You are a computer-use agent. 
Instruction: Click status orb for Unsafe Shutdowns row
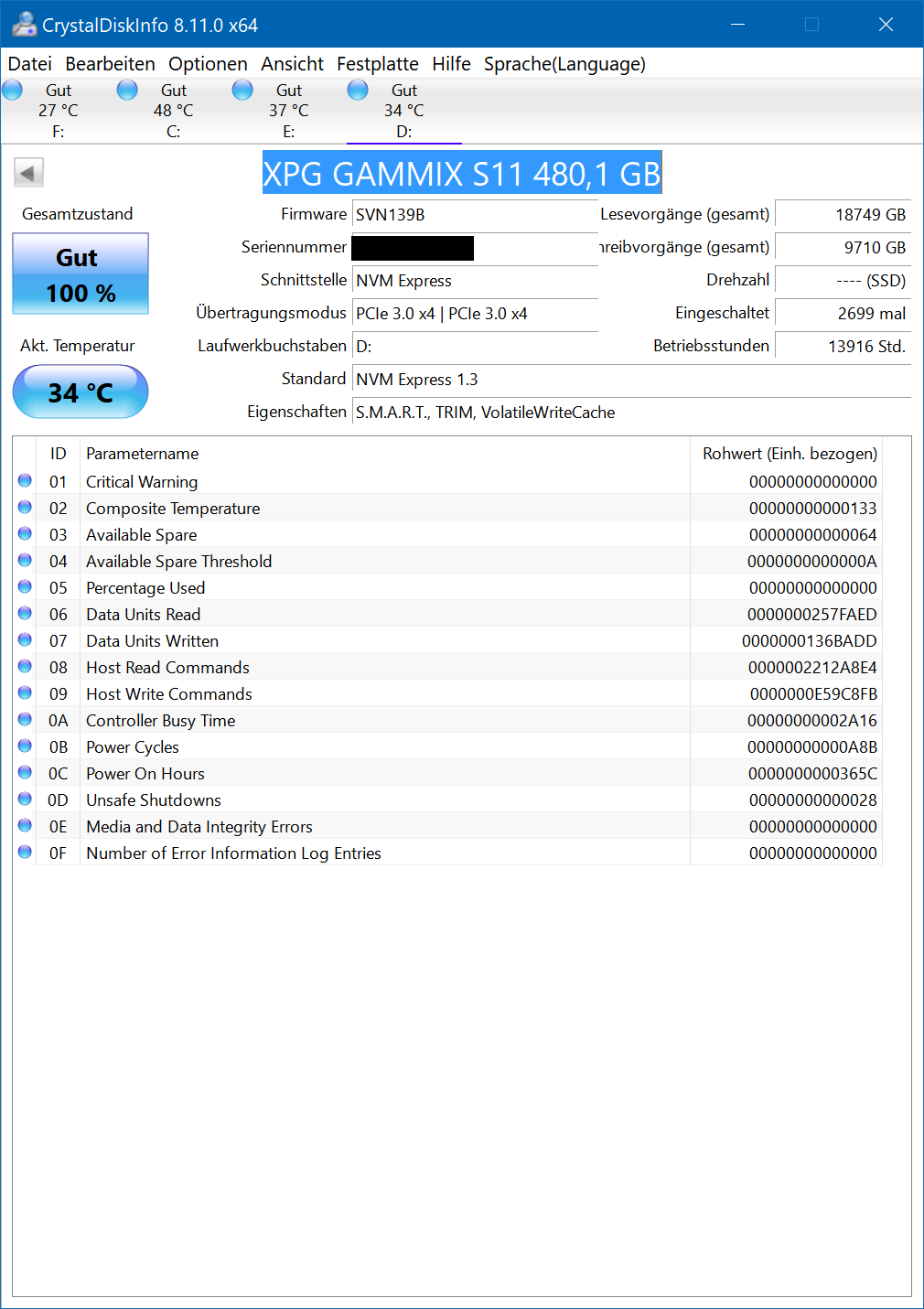tap(25, 799)
